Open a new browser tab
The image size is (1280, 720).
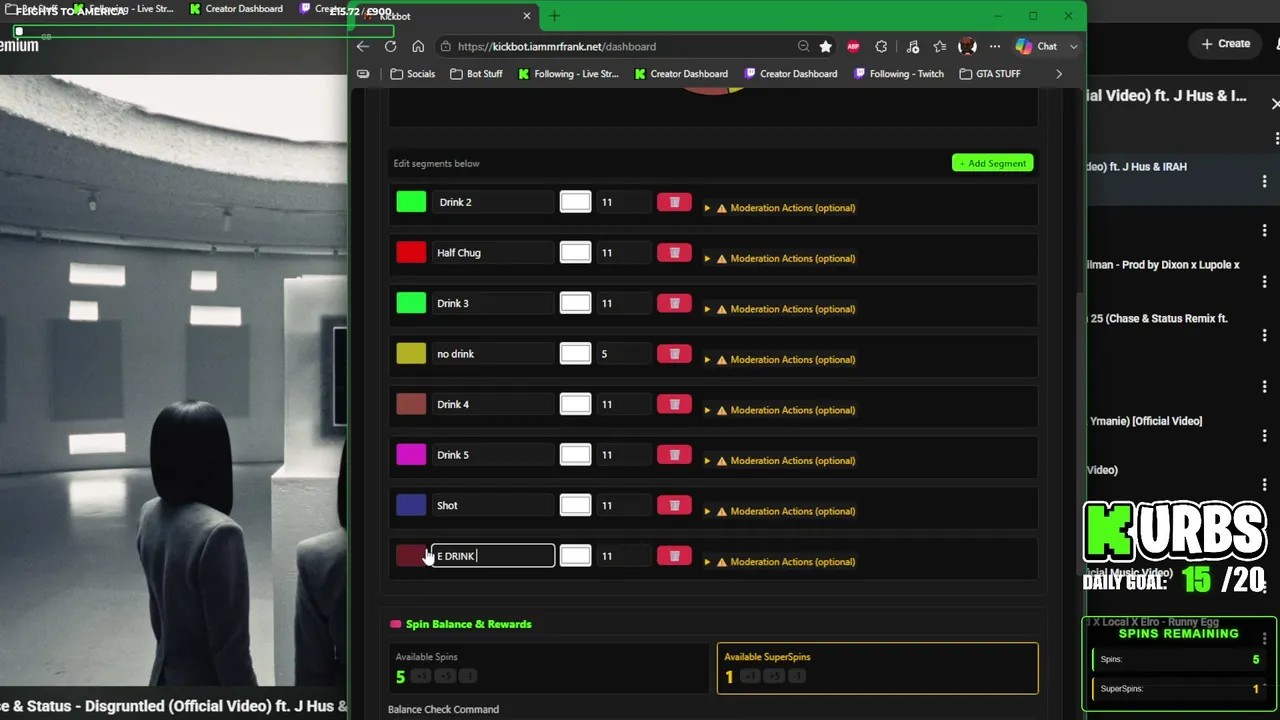[x=554, y=16]
